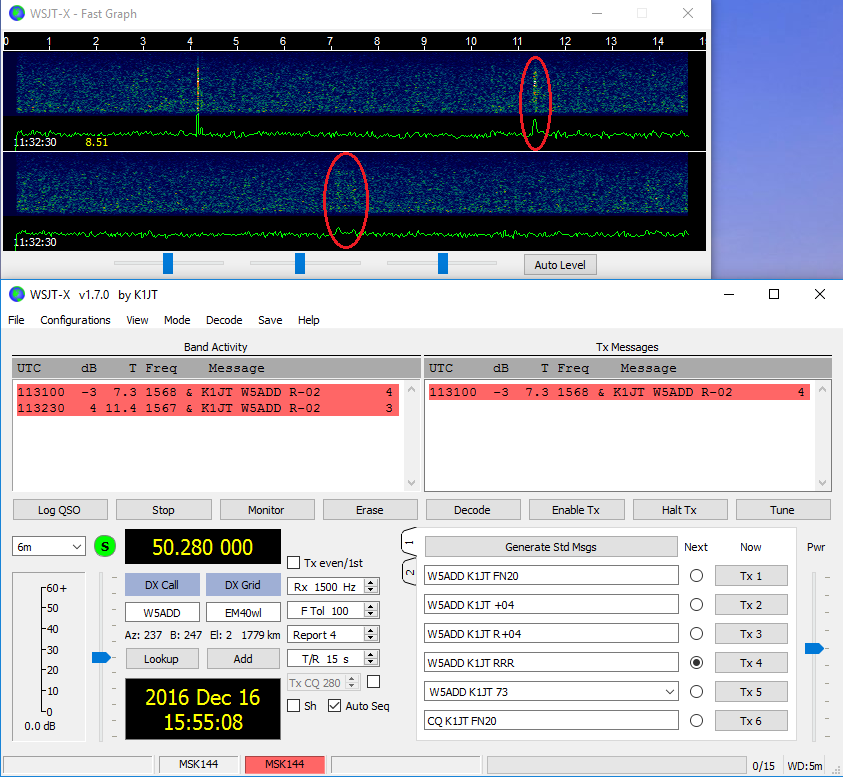843x777 pixels.
Task: Uncheck the Auto Seq checkbox
Action: tap(334, 706)
